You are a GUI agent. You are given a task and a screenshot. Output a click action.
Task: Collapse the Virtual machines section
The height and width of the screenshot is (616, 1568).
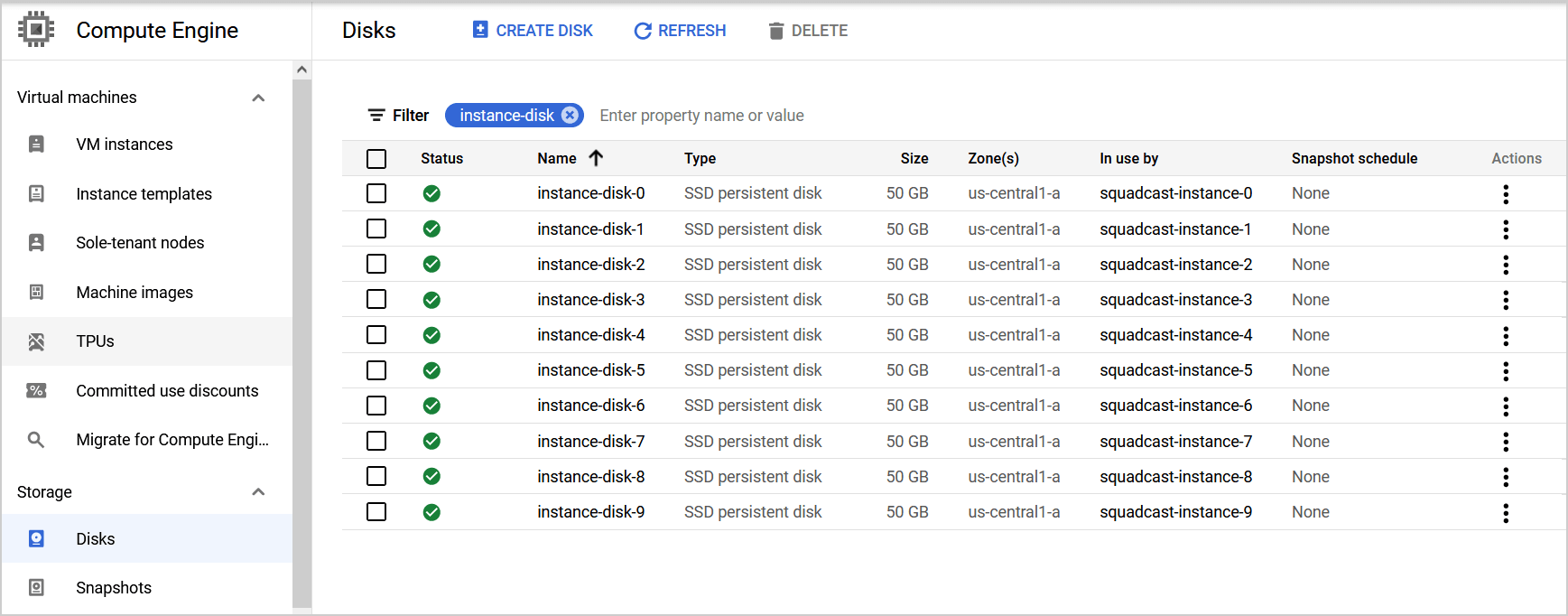pyautogui.click(x=258, y=98)
